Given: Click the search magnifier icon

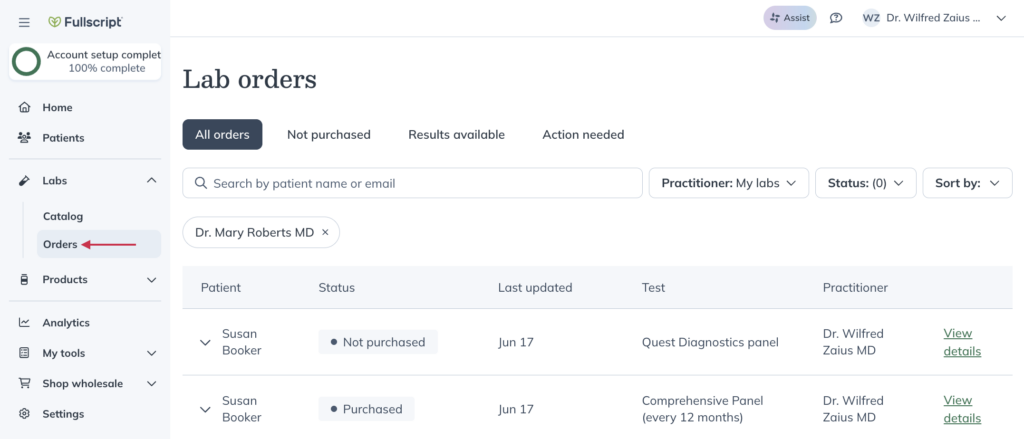Looking at the screenshot, I should [201, 183].
